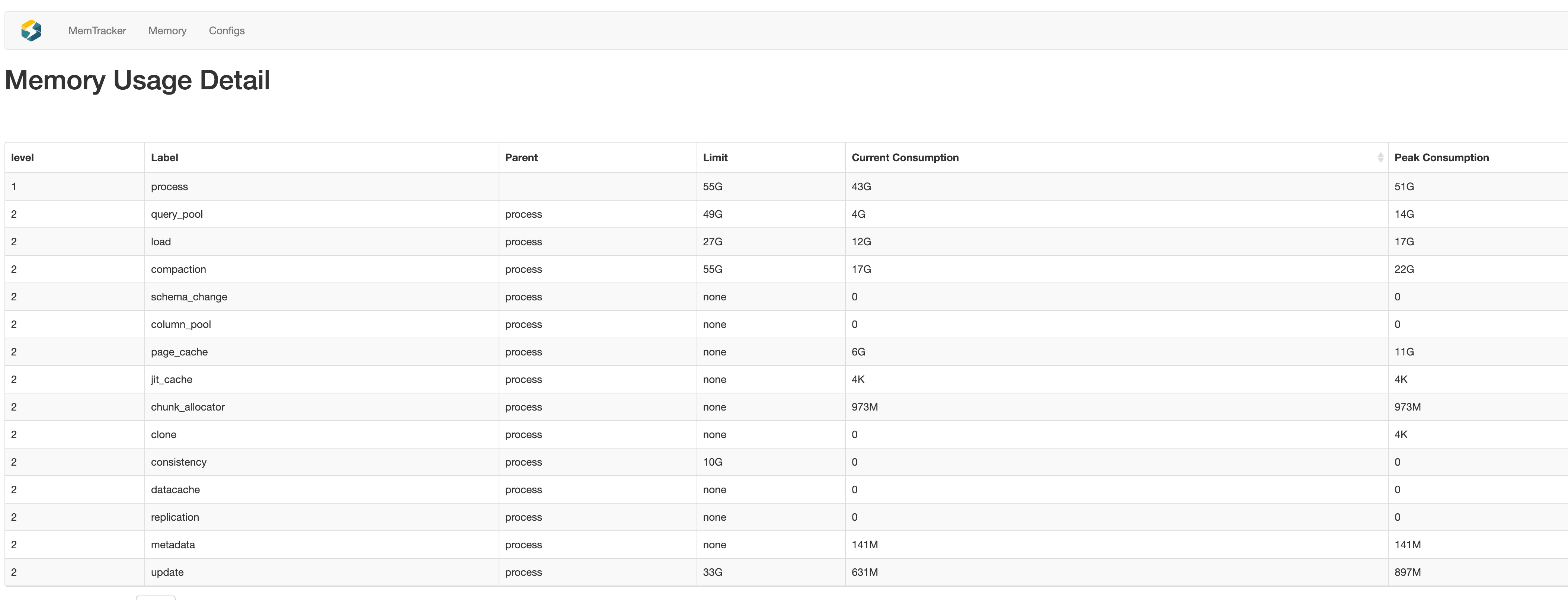Click the Memory Usage Detail heading
The width and height of the screenshot is (1568, 600).
tap(137, 80)
